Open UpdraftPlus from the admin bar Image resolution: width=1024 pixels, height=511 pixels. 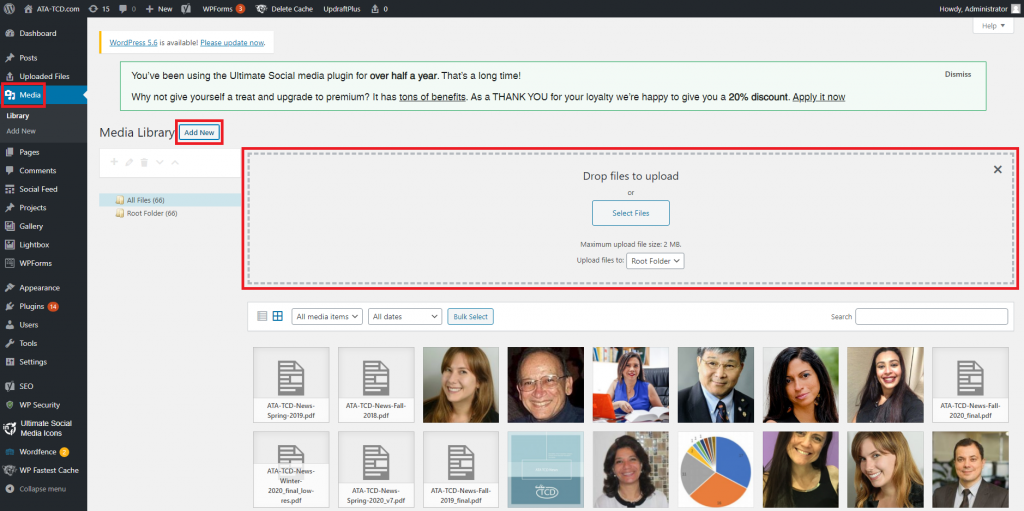click(x=343, y=9)
